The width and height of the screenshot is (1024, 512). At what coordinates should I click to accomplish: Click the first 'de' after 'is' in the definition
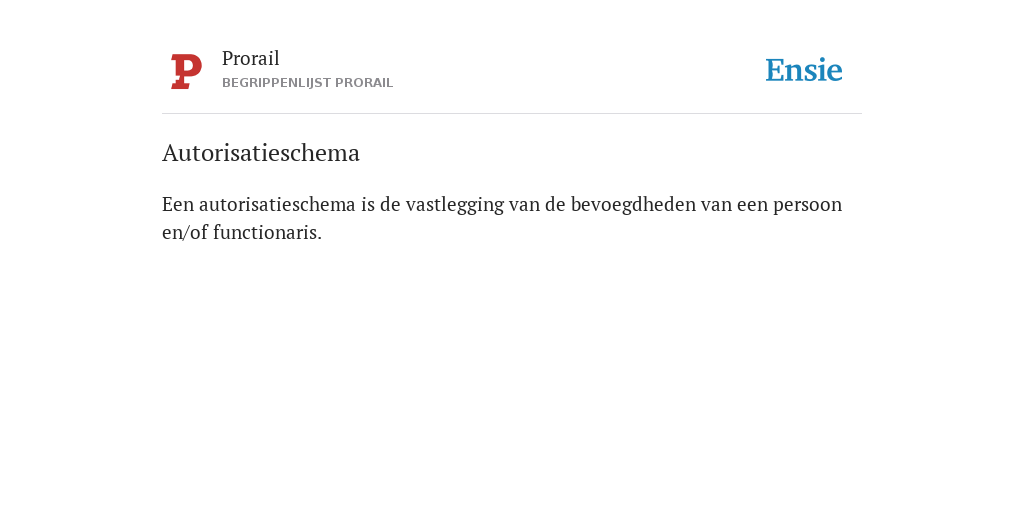pyautogui.click(x=390, y=204)
